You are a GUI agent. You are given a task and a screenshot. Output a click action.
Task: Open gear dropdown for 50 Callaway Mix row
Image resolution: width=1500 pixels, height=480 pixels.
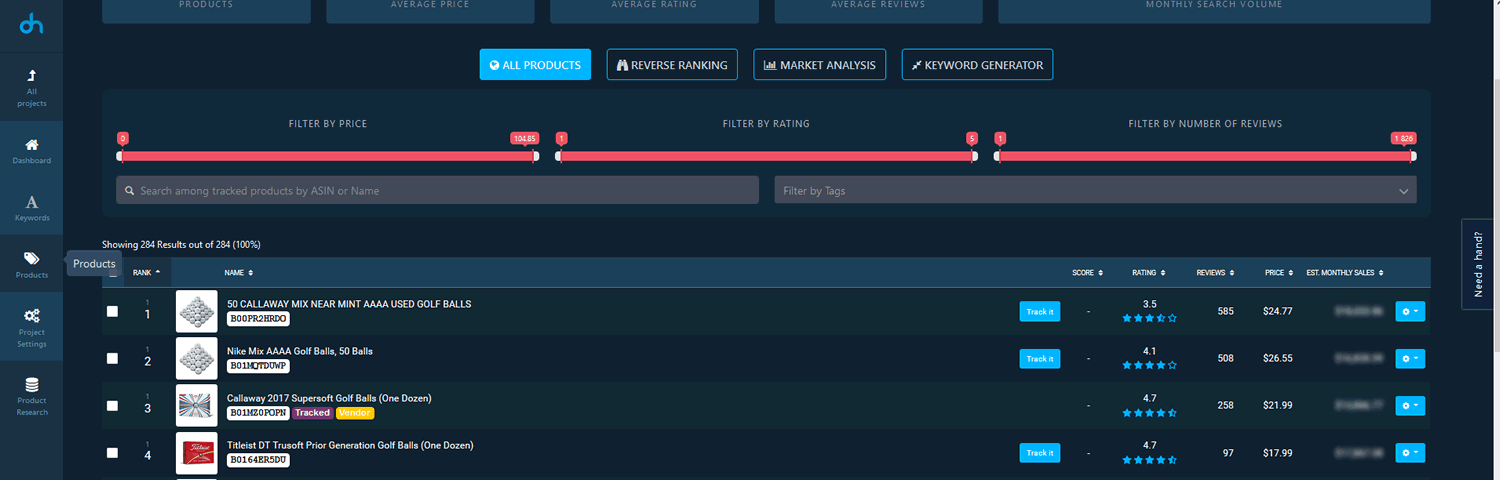pos(1410,312)
